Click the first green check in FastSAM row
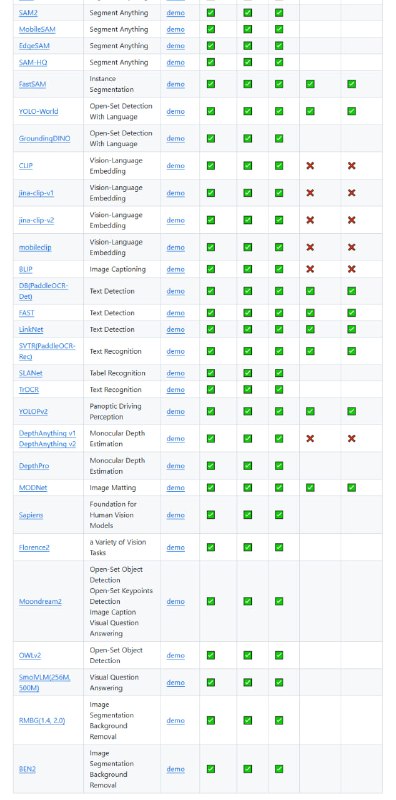This screenshot has width=396, height=800. [x=211, y=84]
